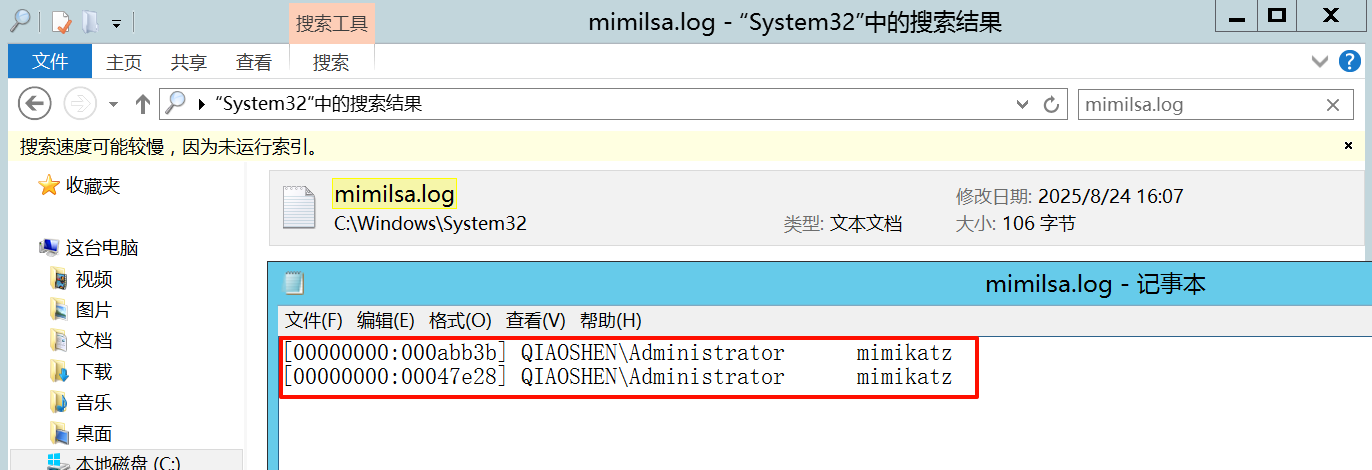Dismiss the yellow indexing notice bar

tap(1348, 146)
